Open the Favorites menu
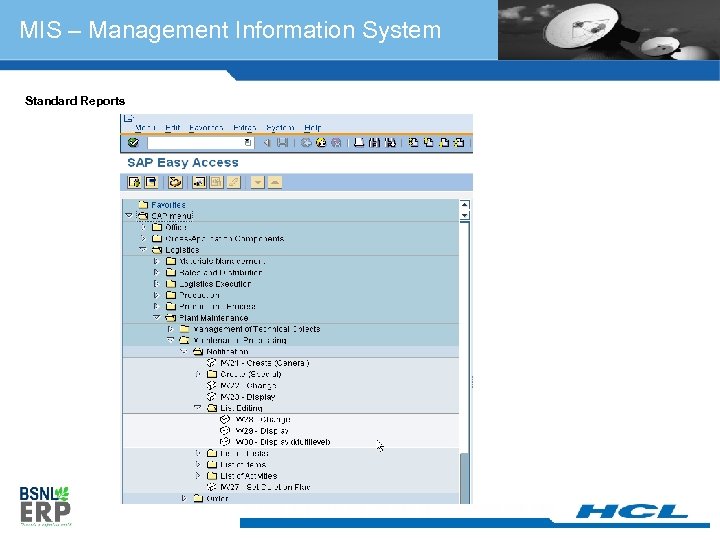The width and height of the screenshot is (720, 540). click(x=206, y=127)
